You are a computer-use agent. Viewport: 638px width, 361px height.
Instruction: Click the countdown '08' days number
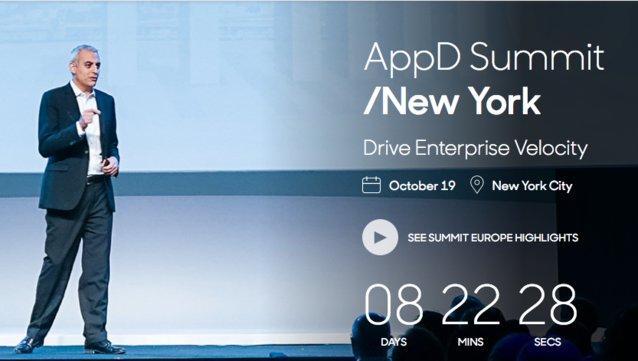tap(393, 305)
